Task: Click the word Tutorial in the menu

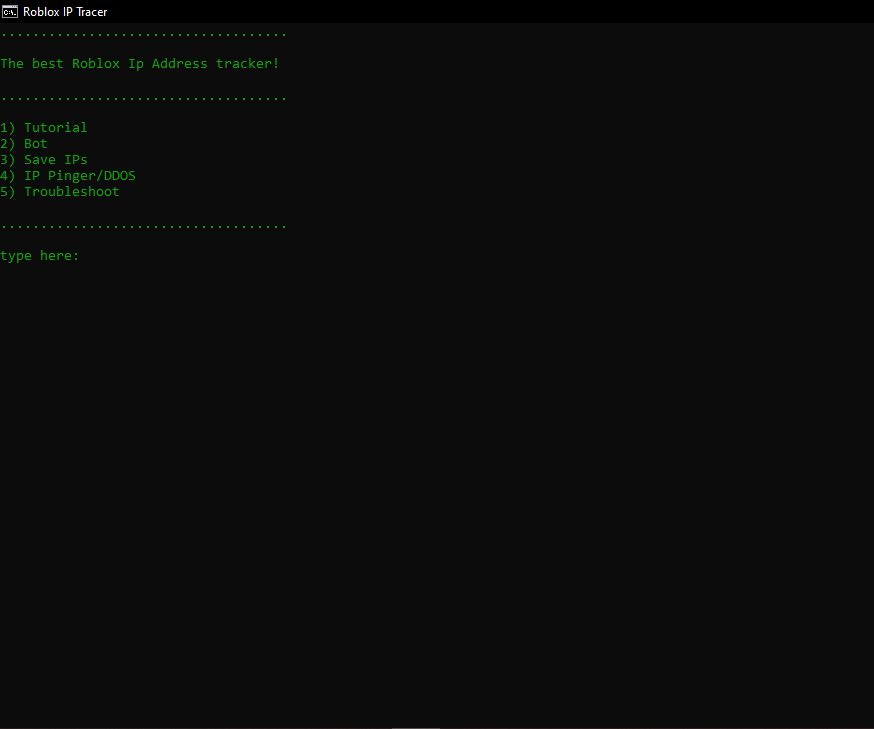Action: [x=55, y=127]
